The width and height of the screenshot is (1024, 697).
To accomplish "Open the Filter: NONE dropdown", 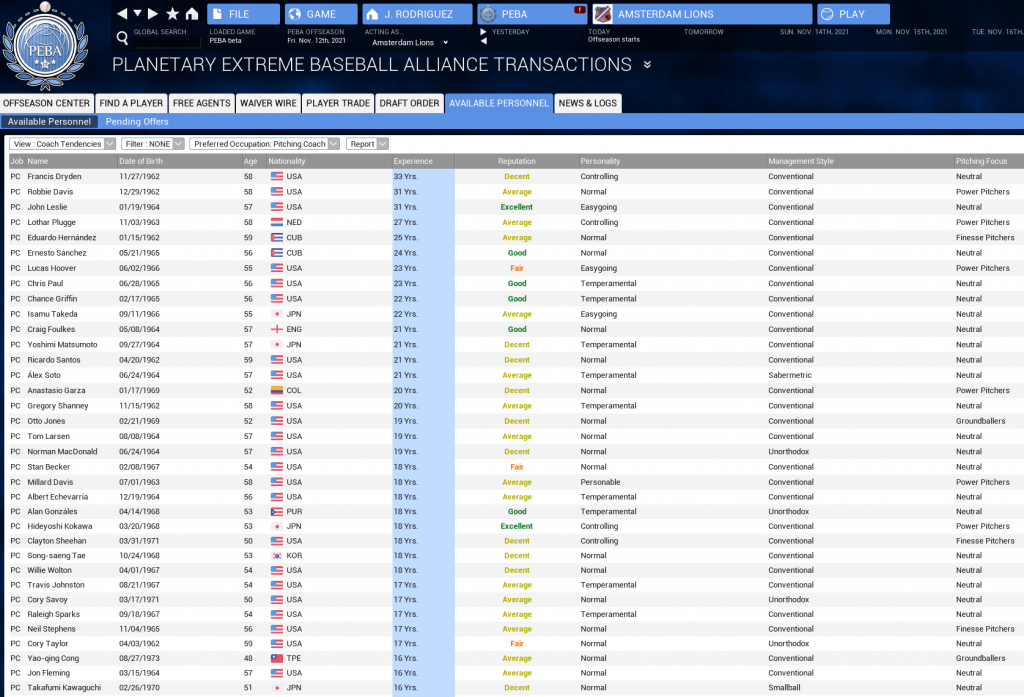I will (152, 144).
